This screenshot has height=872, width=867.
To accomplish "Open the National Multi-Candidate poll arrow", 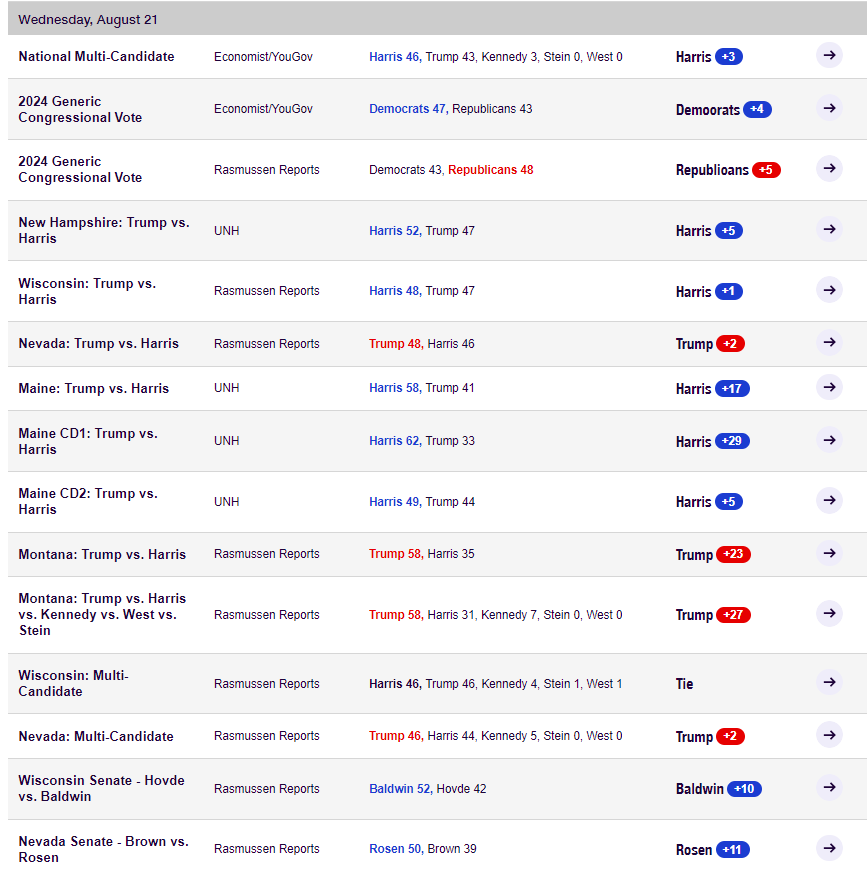I will (x=829, y=56).
